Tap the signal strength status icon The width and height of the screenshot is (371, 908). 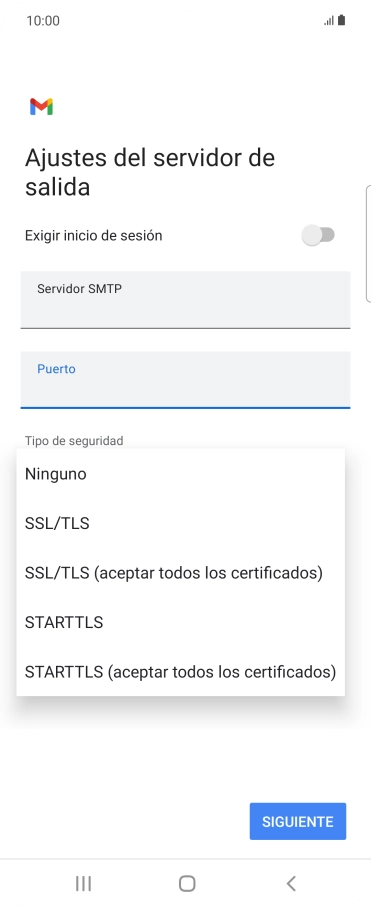pos(329,21)
